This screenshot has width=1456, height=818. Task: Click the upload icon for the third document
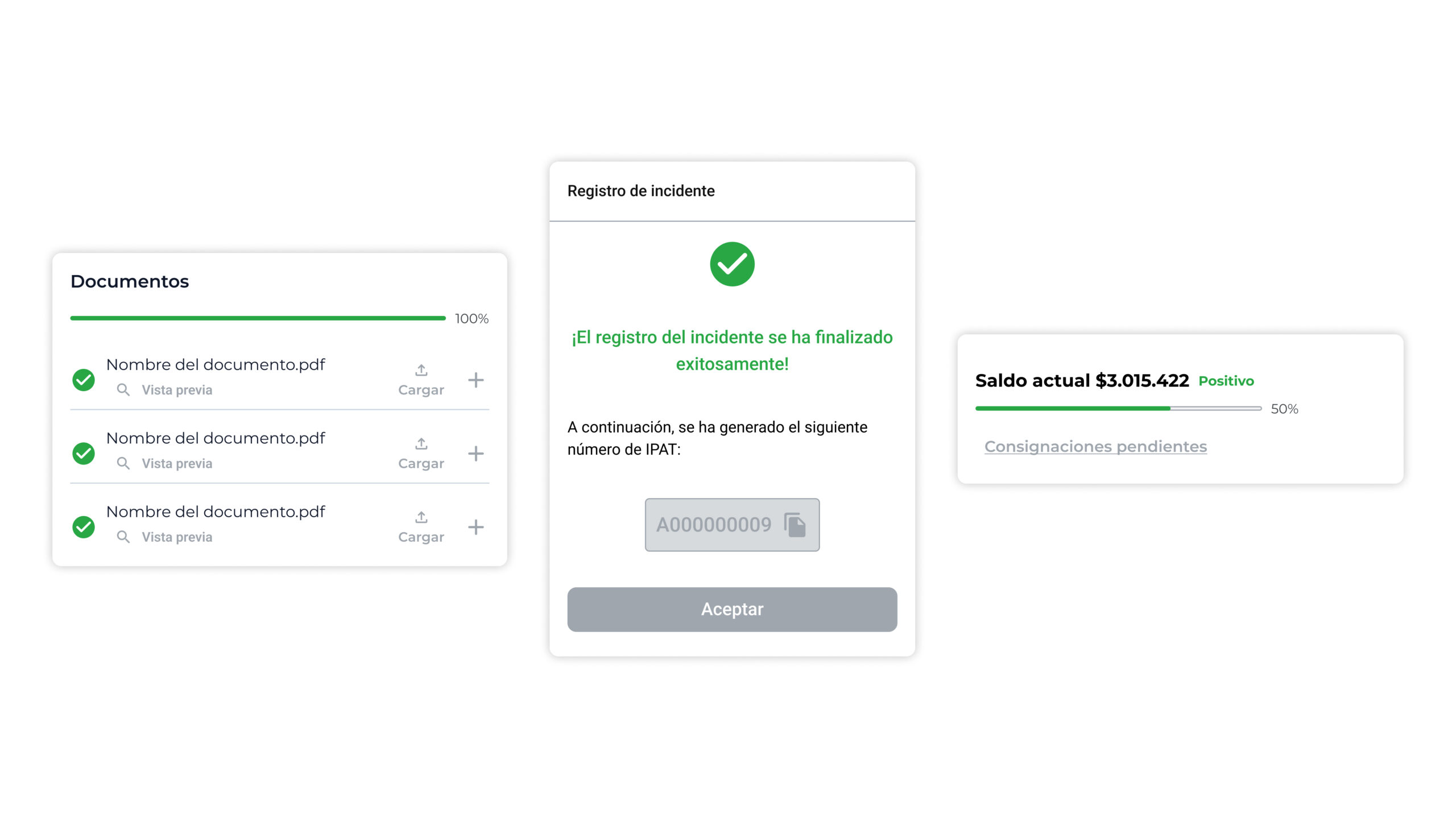tap(421, 518)
